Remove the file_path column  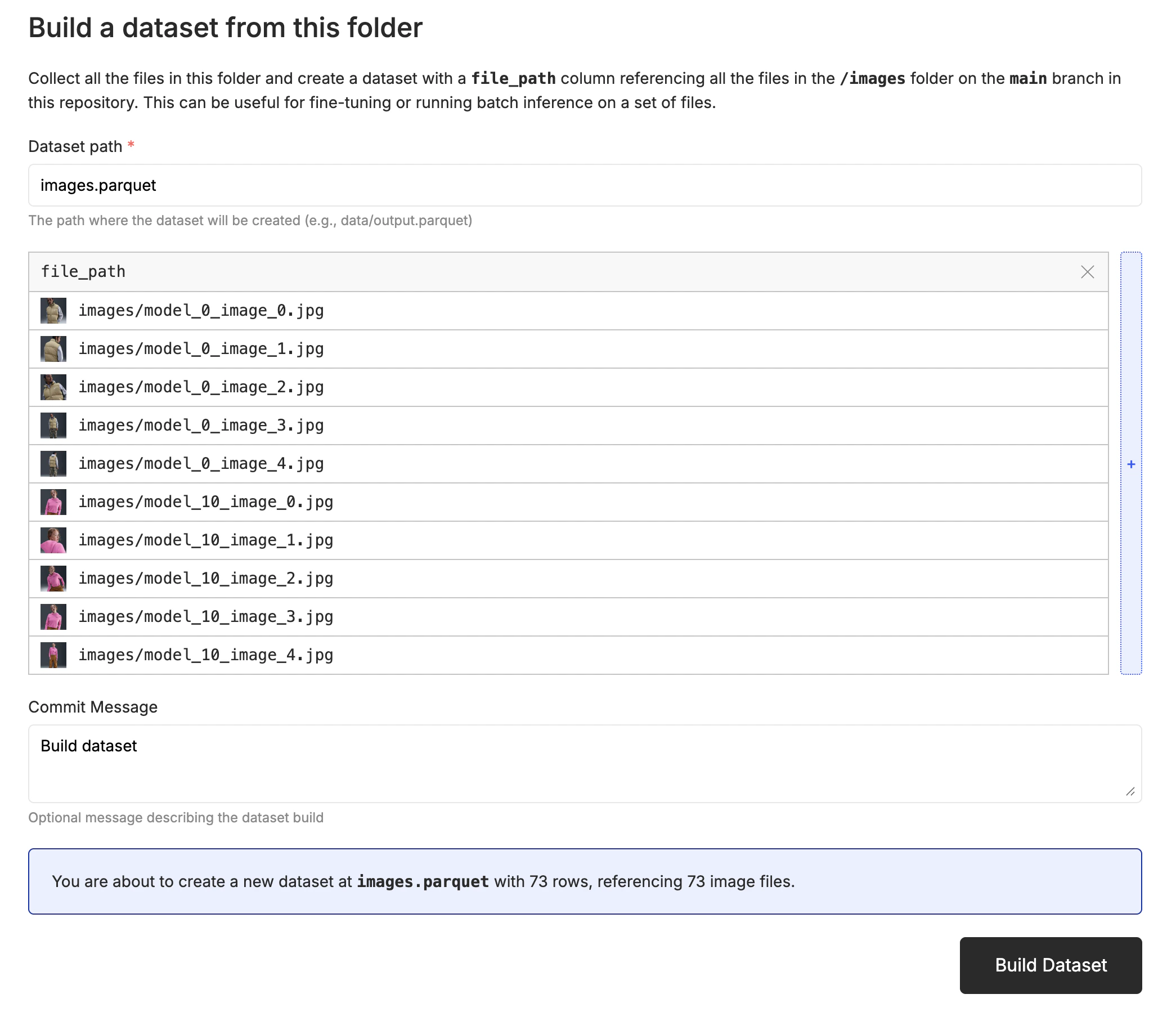[1088, 272]
